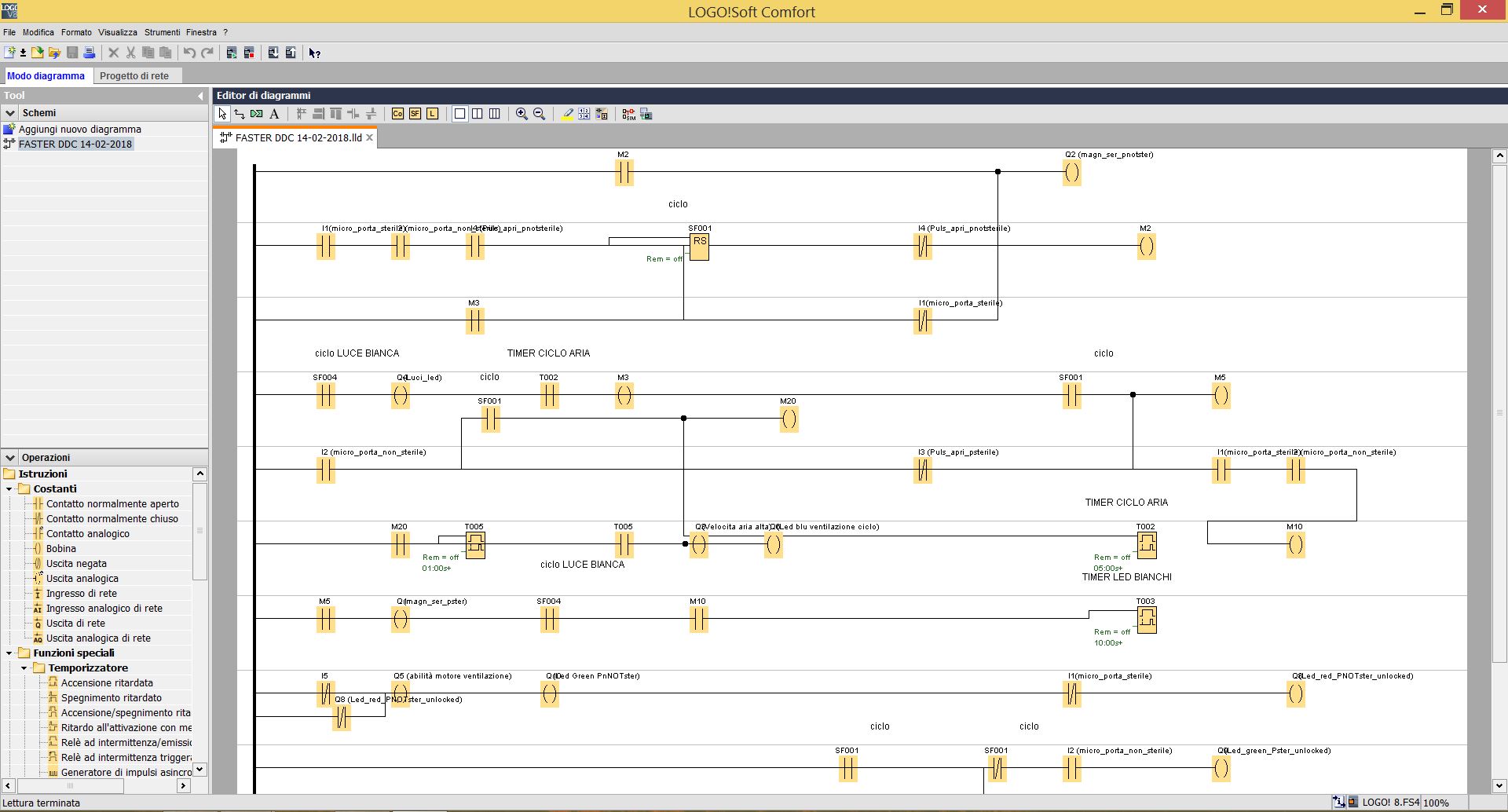Viewport: 1508px width, 812px height.
Task: Click Aggiungi nuovo diagramma
Action: (x=79, y=129)
